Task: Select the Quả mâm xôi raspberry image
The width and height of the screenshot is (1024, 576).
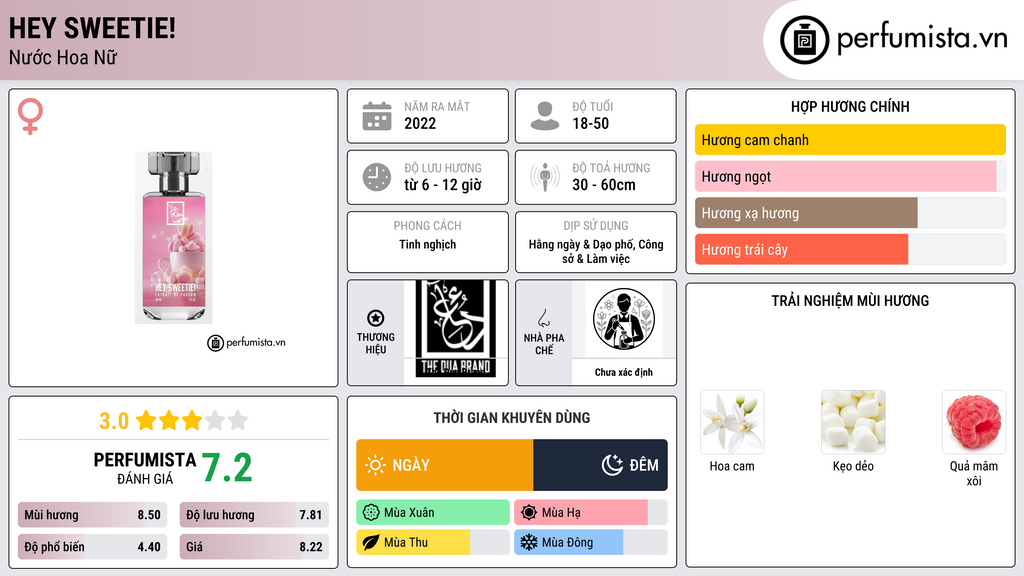Action: [x=974, y=423]
